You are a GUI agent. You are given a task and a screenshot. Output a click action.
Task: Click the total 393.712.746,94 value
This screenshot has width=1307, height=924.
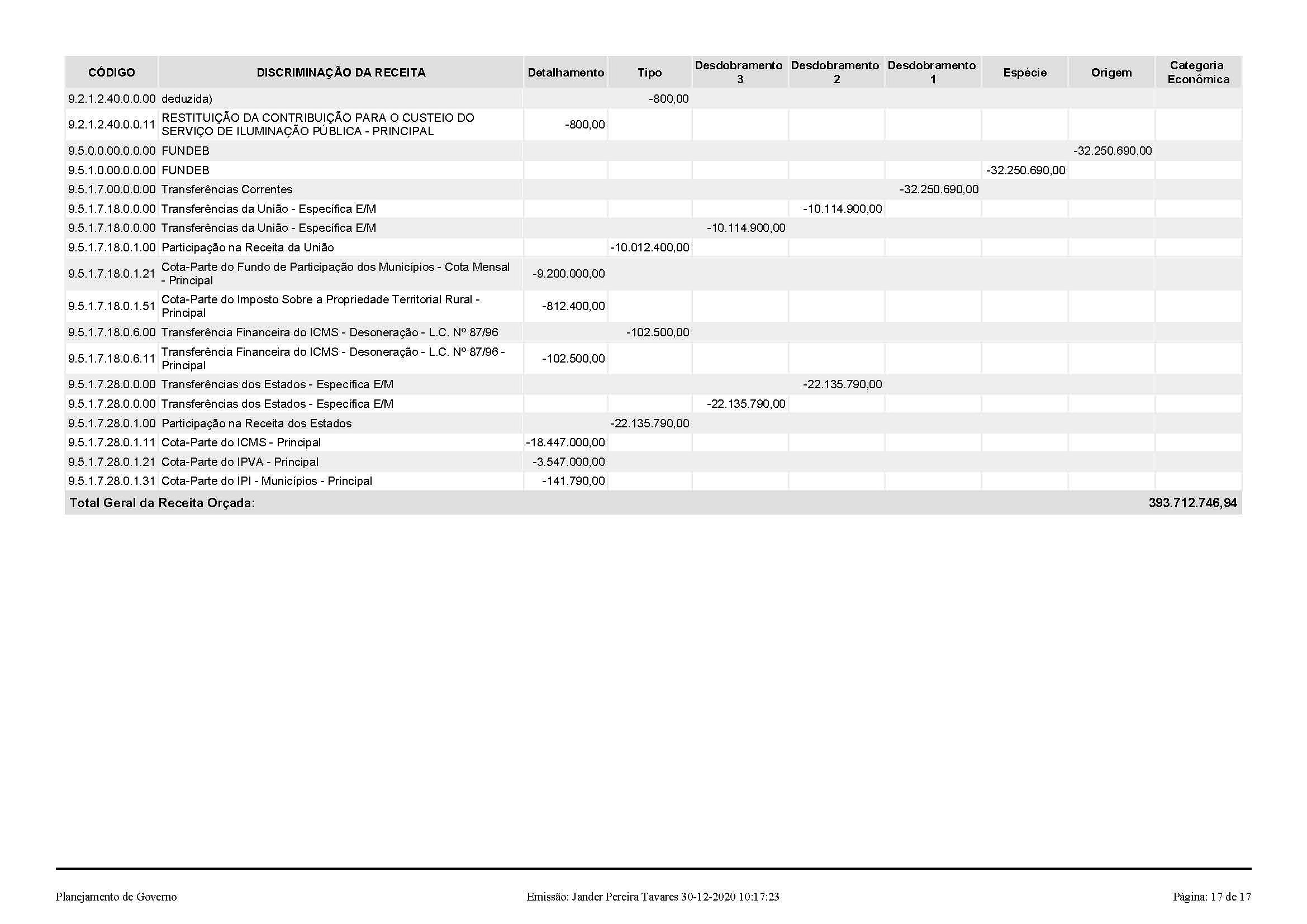pos(1192,503)
